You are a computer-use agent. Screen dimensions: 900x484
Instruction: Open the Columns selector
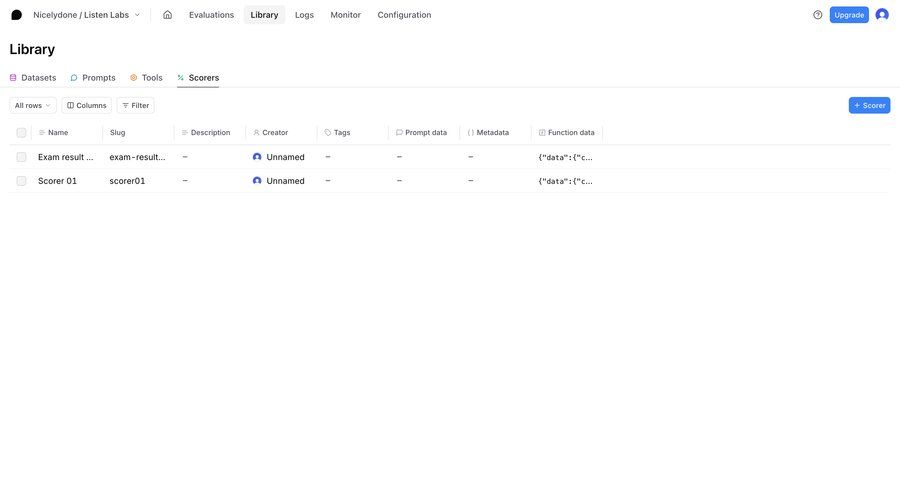click(x=87, y=106)
